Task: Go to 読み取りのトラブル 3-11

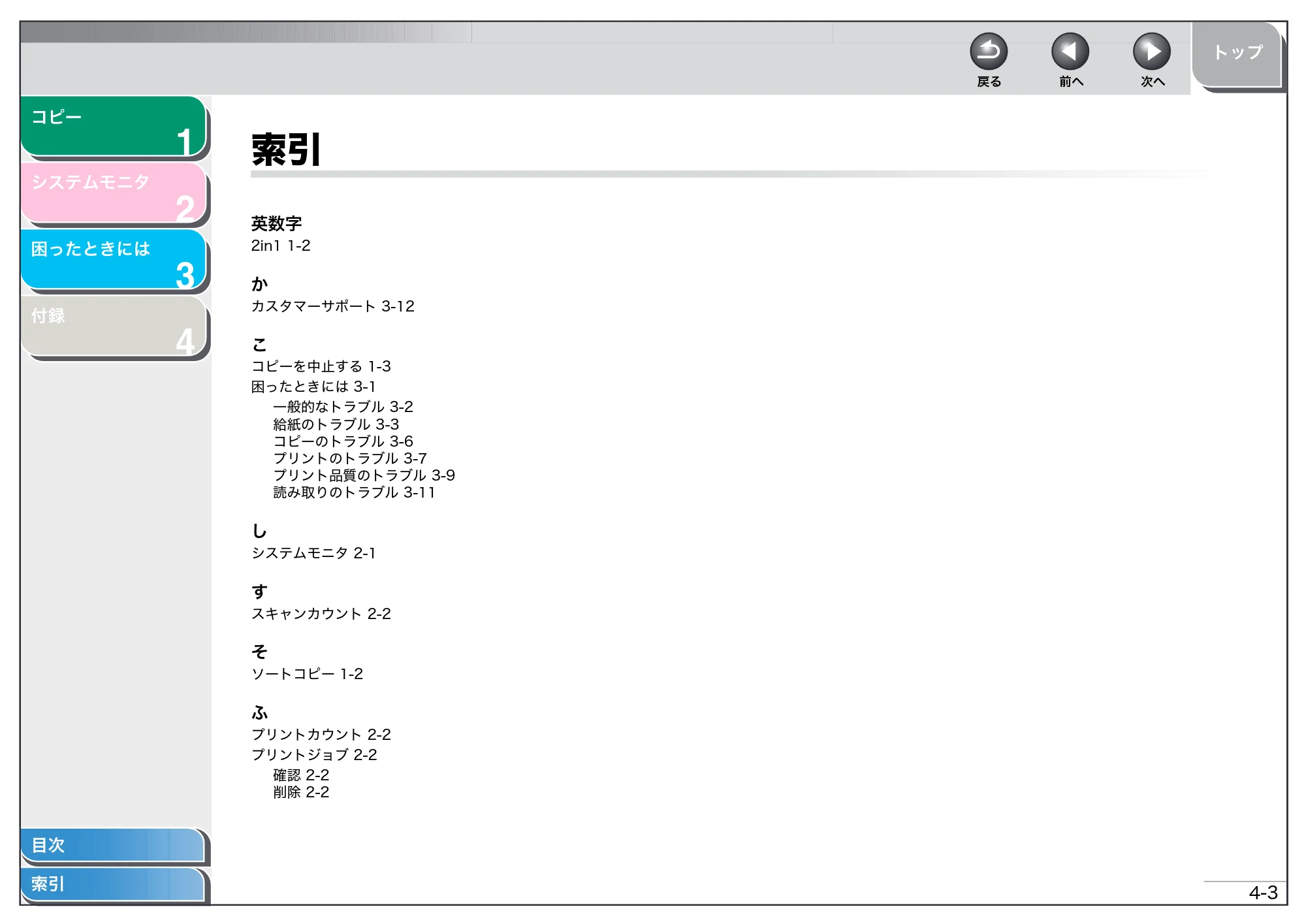Action: coord(354,492)
